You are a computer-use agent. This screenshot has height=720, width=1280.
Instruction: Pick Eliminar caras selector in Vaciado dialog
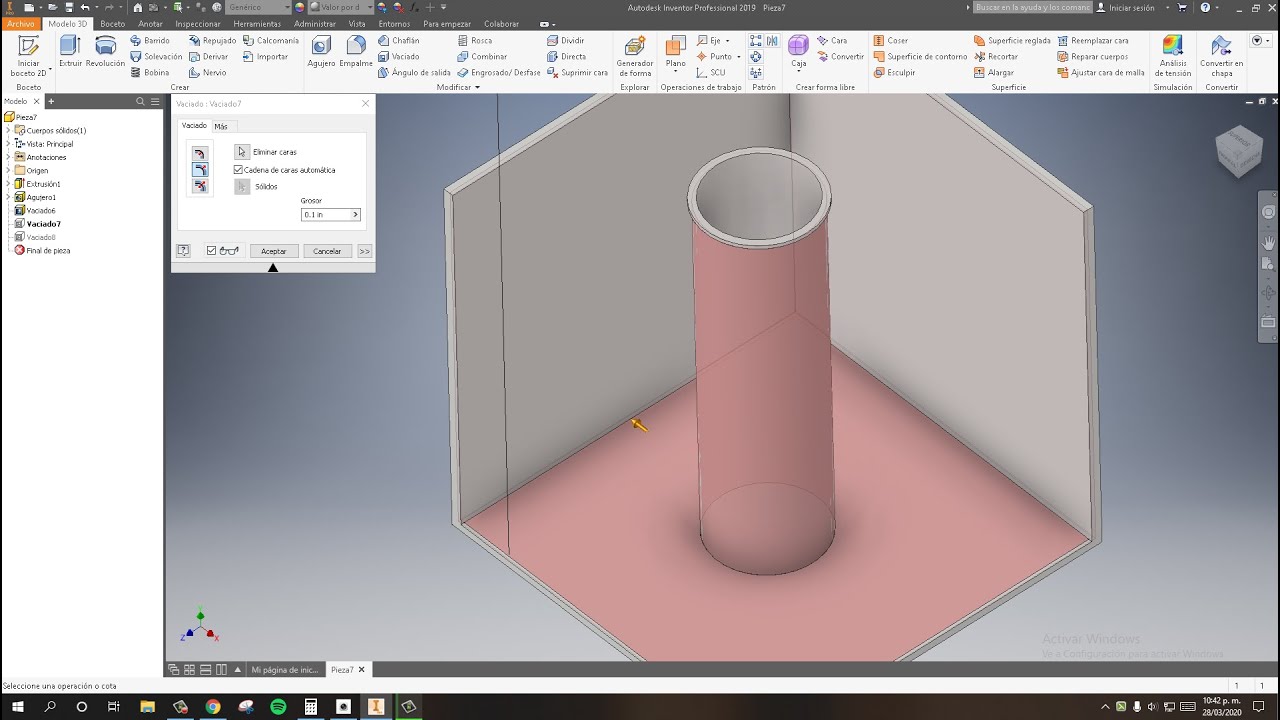(242, 152)
